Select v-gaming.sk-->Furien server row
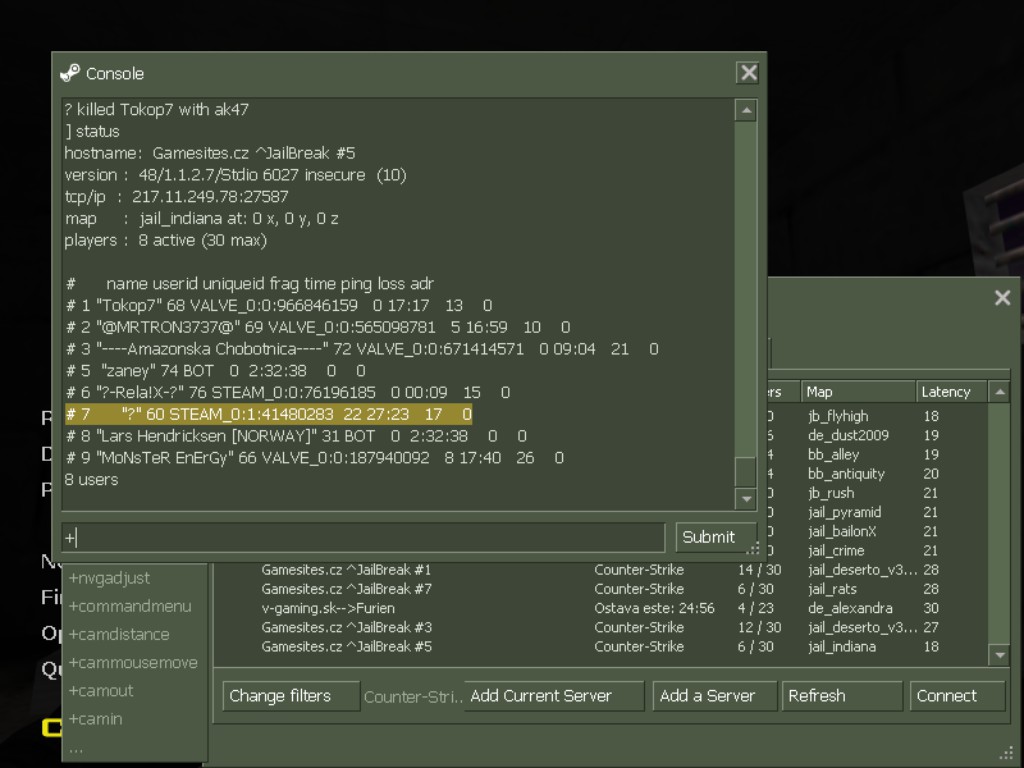Viewport: 1024px width, 768px height. pyautogui.click(x=601, y=608)
